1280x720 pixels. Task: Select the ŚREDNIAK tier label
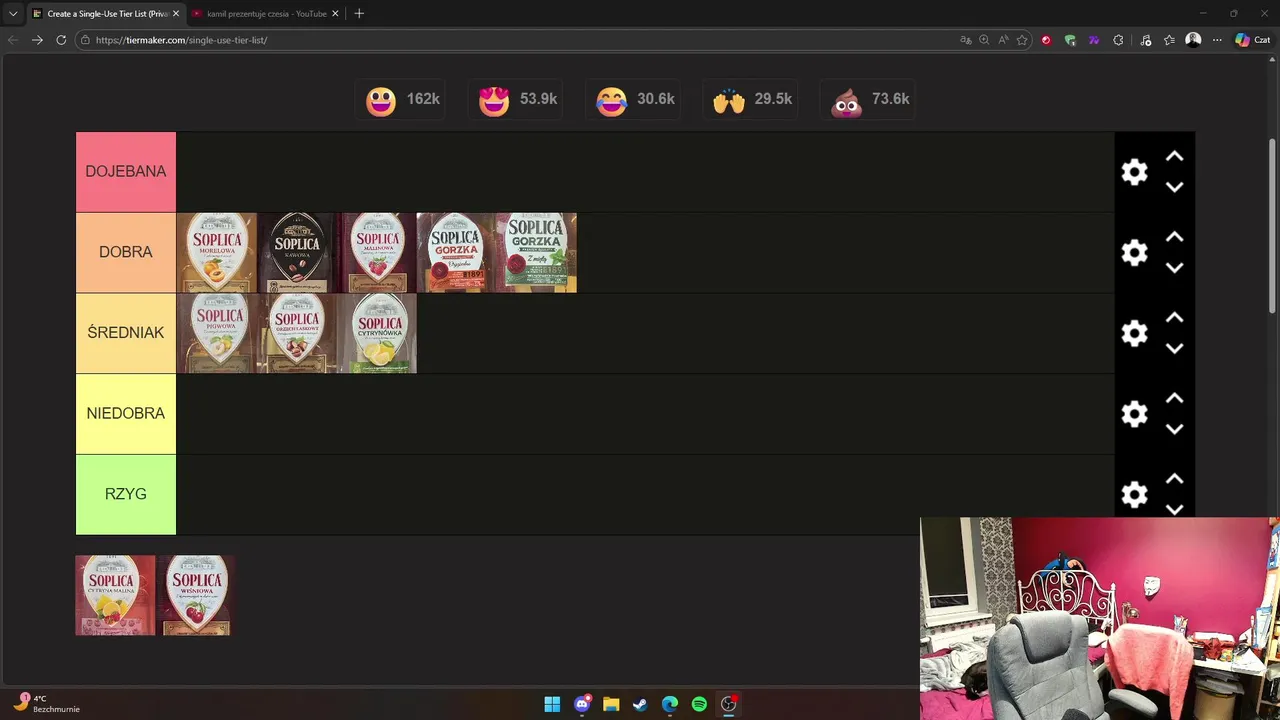click(x=126, y=333)
